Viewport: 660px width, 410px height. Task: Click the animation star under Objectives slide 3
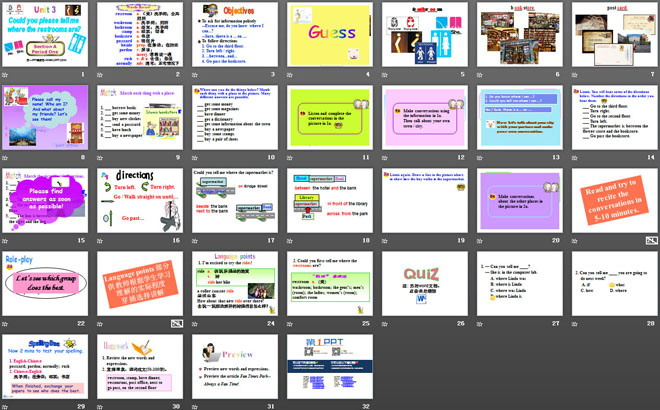[x=196, y=73]
